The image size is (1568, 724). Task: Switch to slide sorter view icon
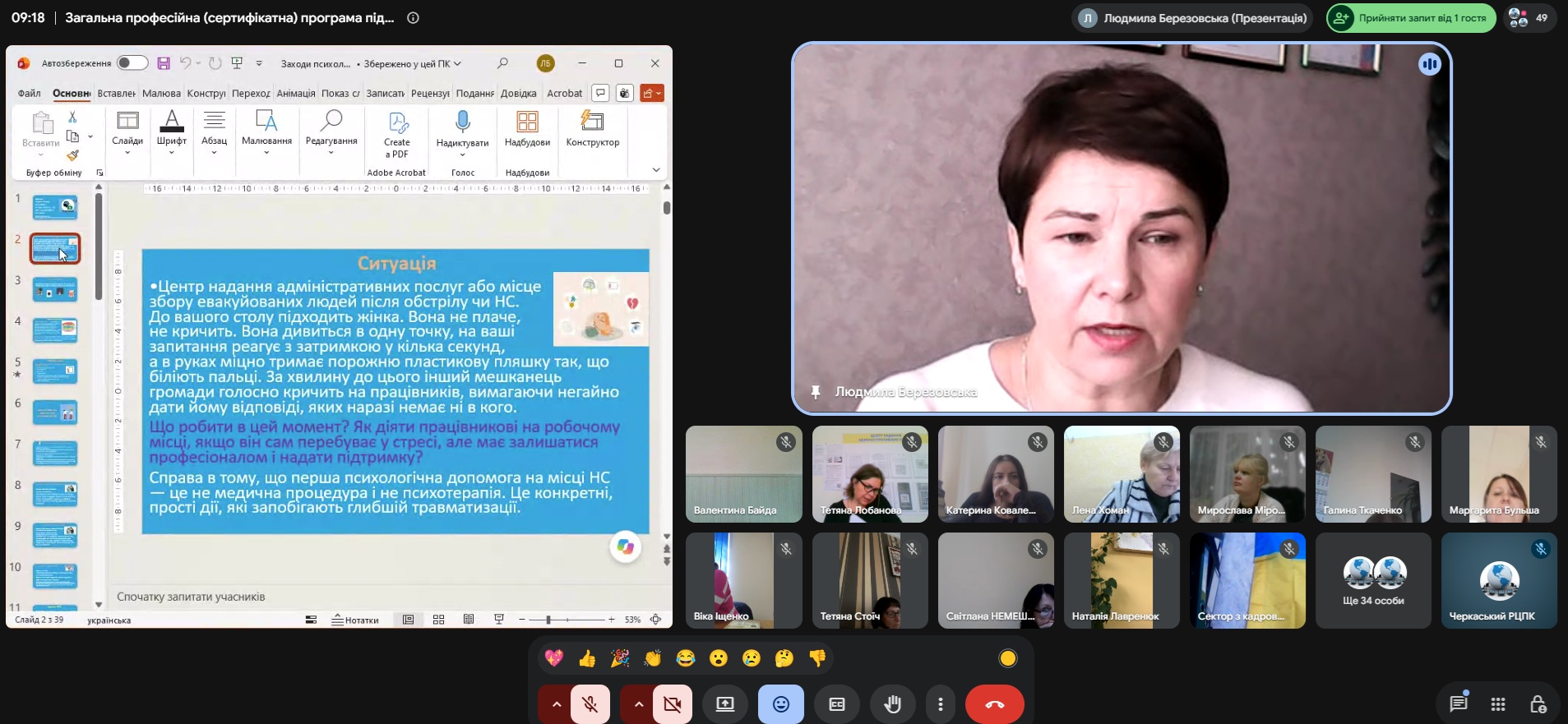pos(438,620)
